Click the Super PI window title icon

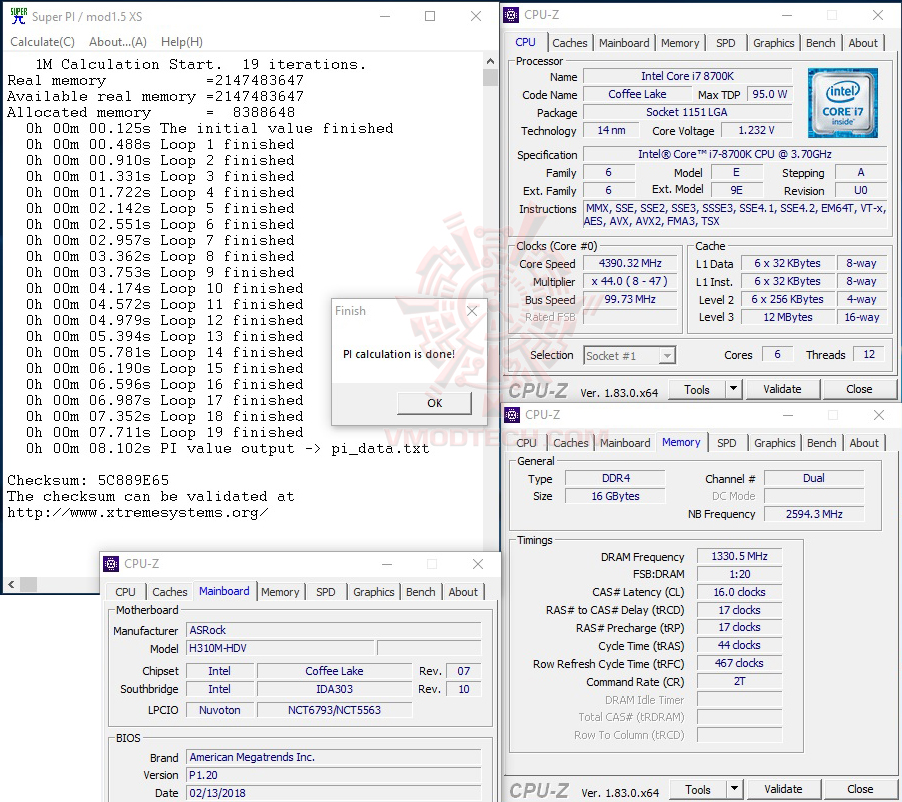[18, 16]
